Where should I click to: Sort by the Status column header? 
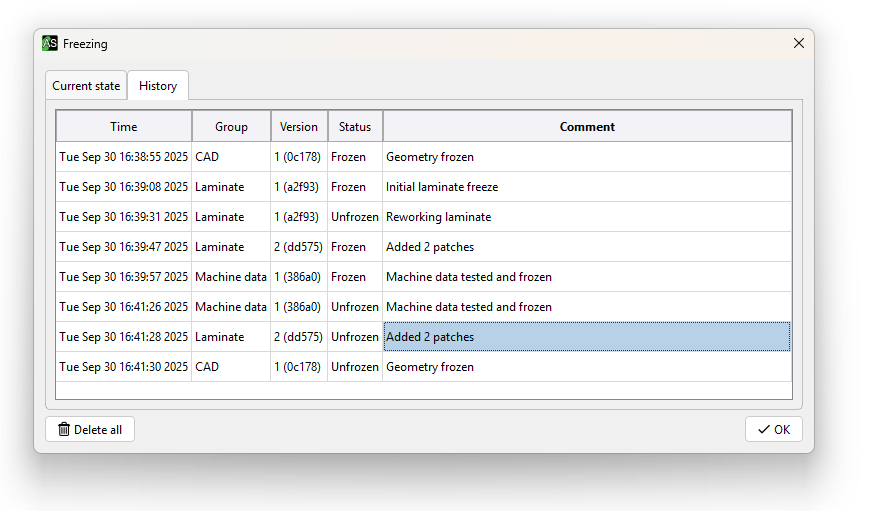355,127
